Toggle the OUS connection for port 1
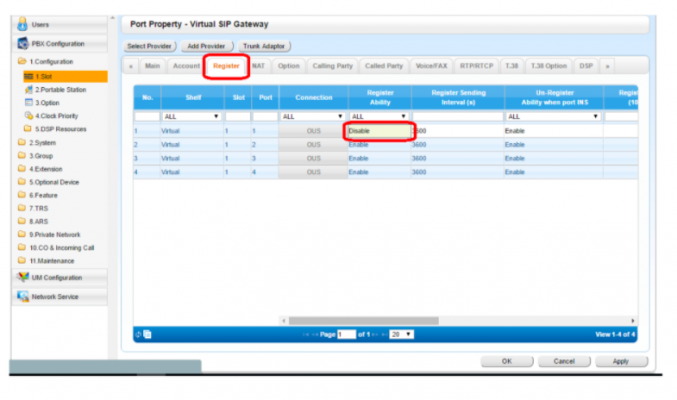 coord(313,131)
